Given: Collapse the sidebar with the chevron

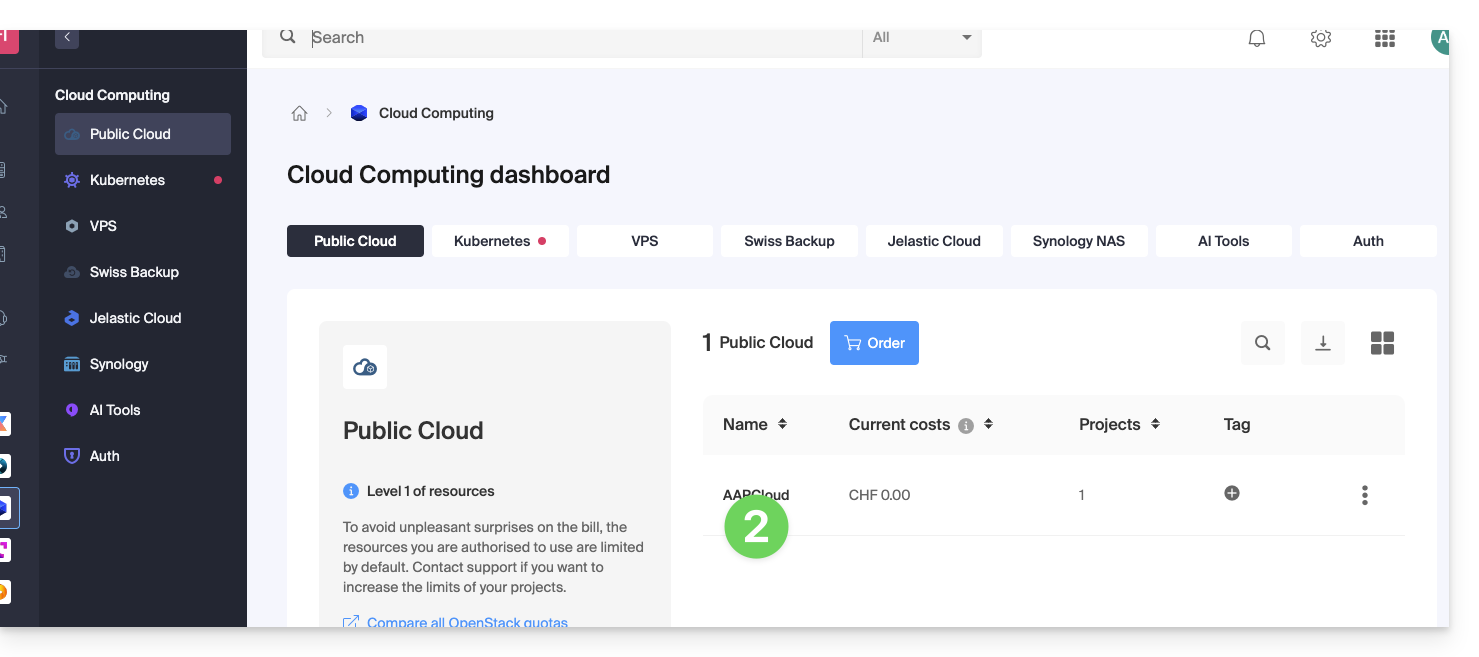Looking at the screenshot, I should point(67,37).
